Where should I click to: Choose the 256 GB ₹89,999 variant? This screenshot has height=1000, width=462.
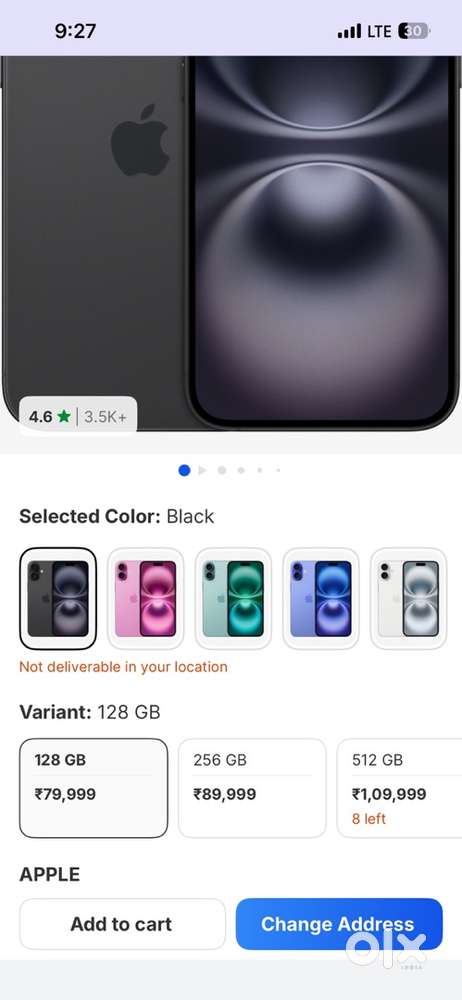click(x=252, y=788)
